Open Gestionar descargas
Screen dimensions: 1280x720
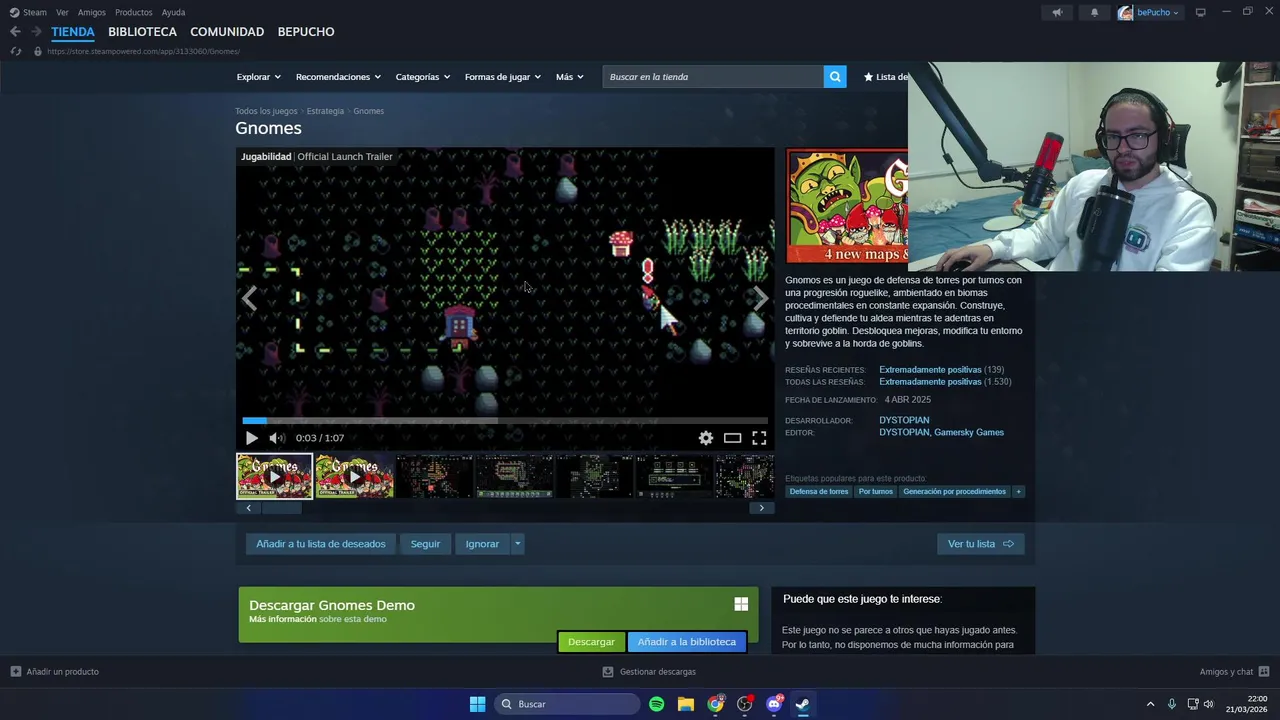point(649,672)
